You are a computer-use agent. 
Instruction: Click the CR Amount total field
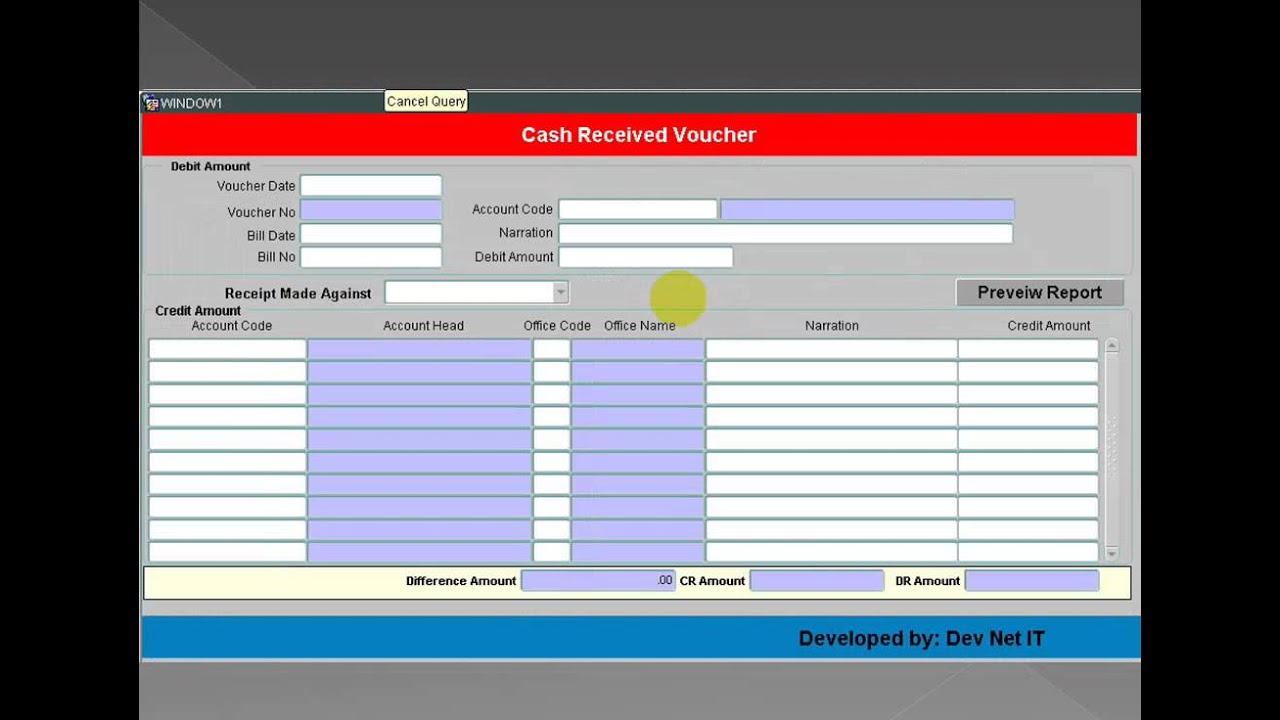[817, 581]
